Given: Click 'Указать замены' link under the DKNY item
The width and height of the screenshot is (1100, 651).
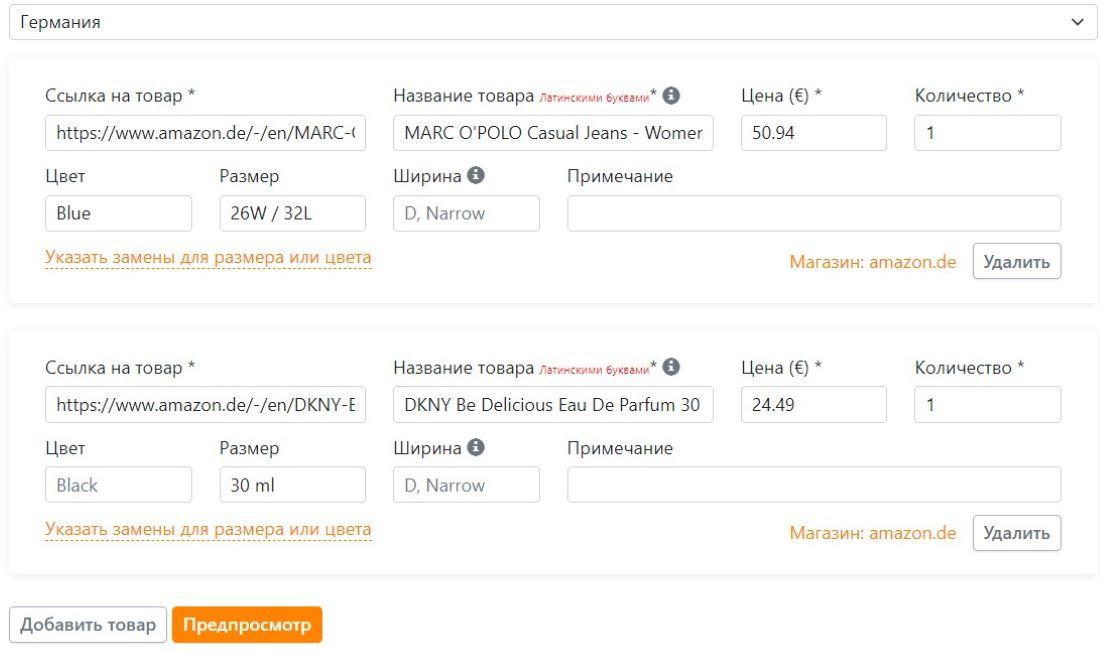Looking at the screenshot, I should pos(208,530).
